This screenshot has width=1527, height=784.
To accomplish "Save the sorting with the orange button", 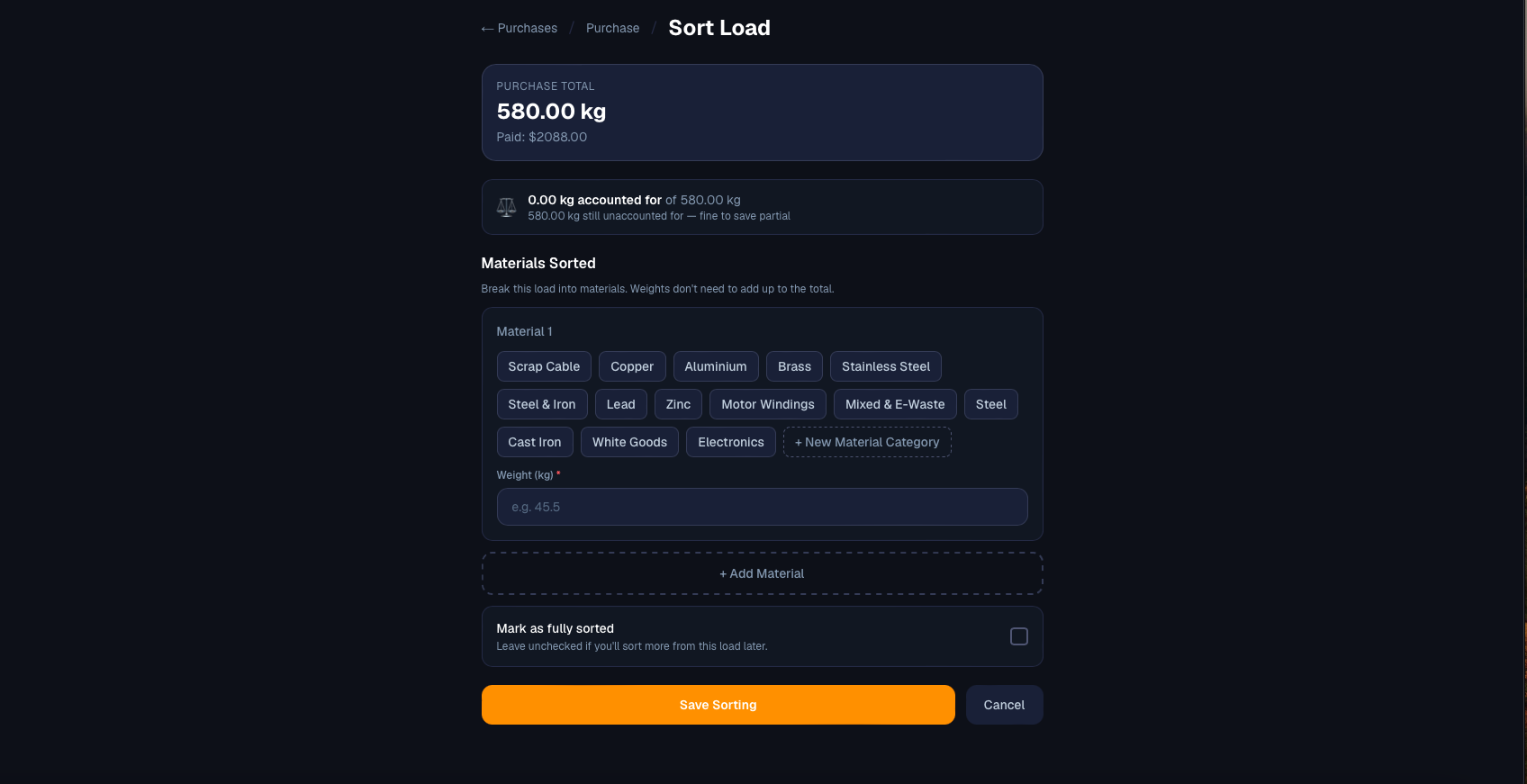I will click(718, 705).
